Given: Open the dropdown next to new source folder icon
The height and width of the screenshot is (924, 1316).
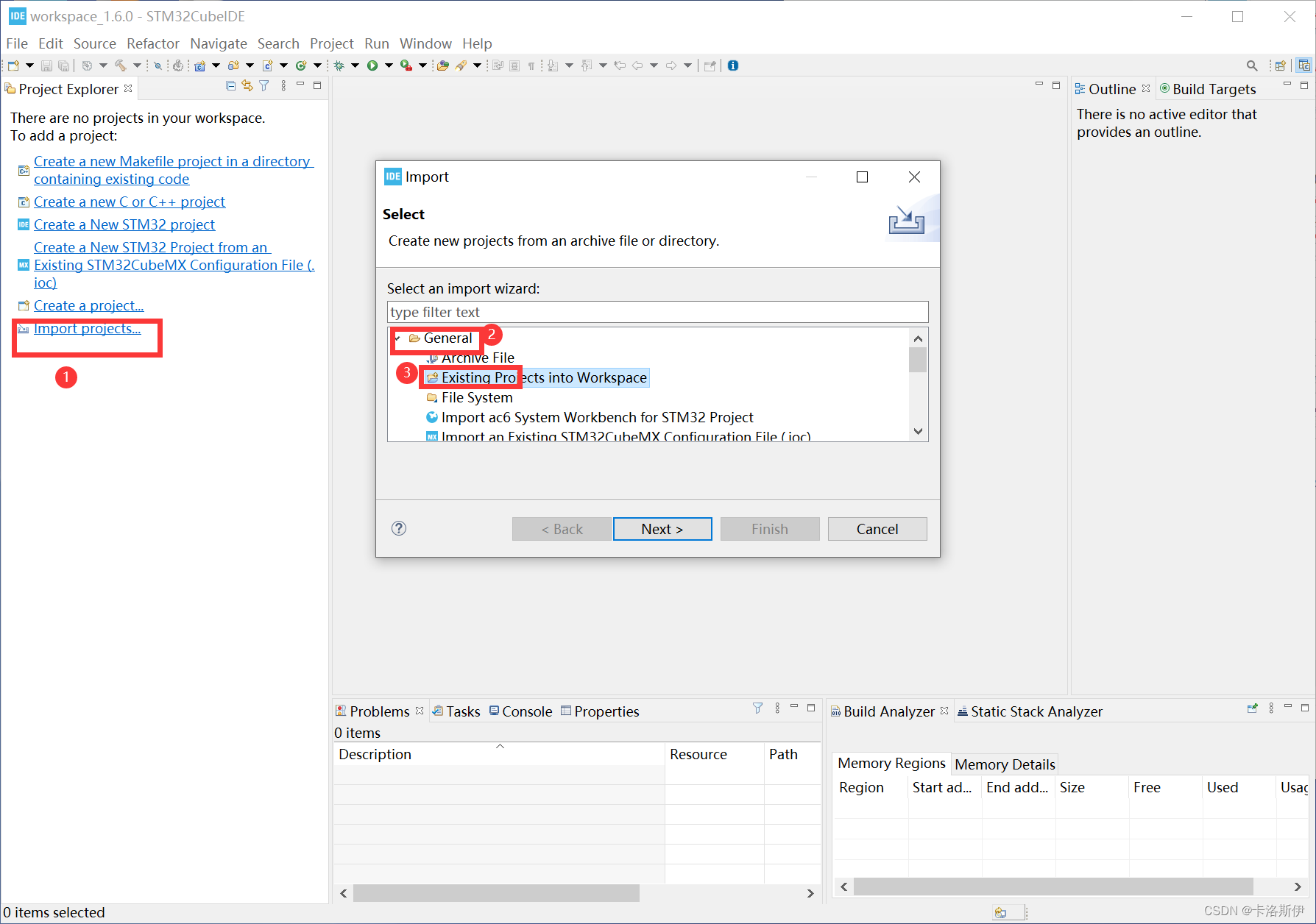Looking at the screenshot, I should pos(250,65).
